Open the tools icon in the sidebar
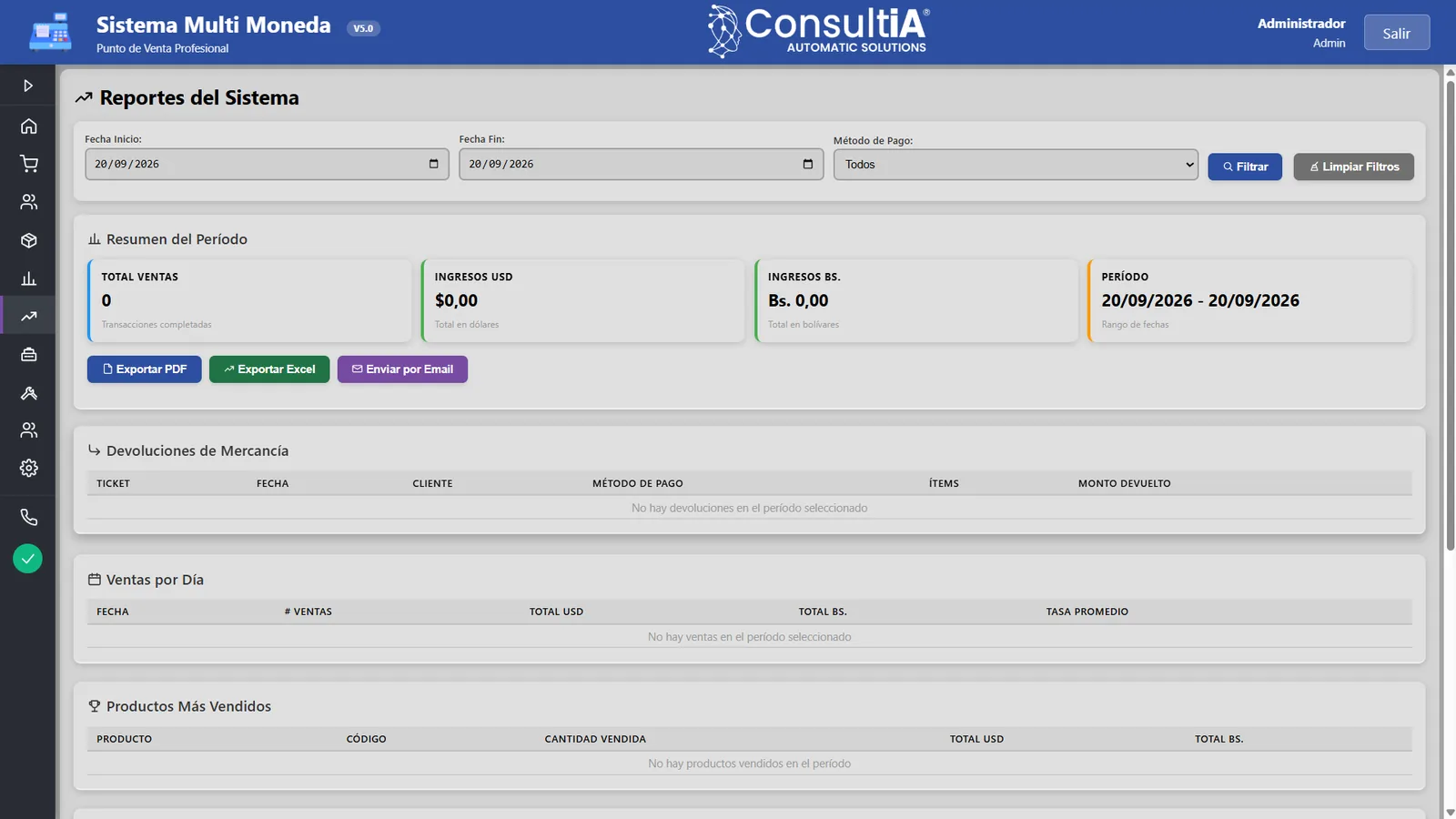Image resolution: width=1456 pixels, height=819 pixels. 29,393
